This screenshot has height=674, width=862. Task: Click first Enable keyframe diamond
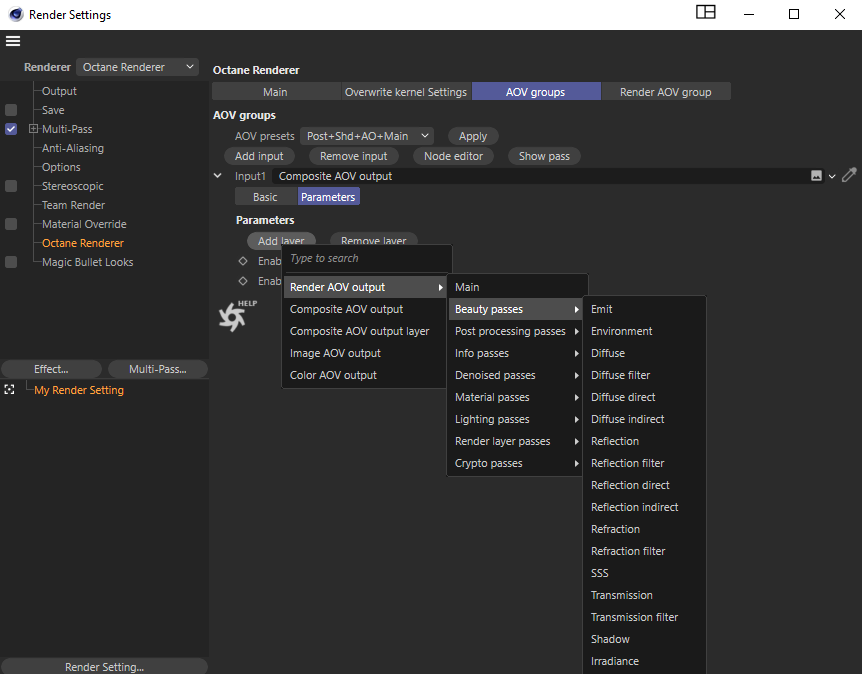[243, 261]
